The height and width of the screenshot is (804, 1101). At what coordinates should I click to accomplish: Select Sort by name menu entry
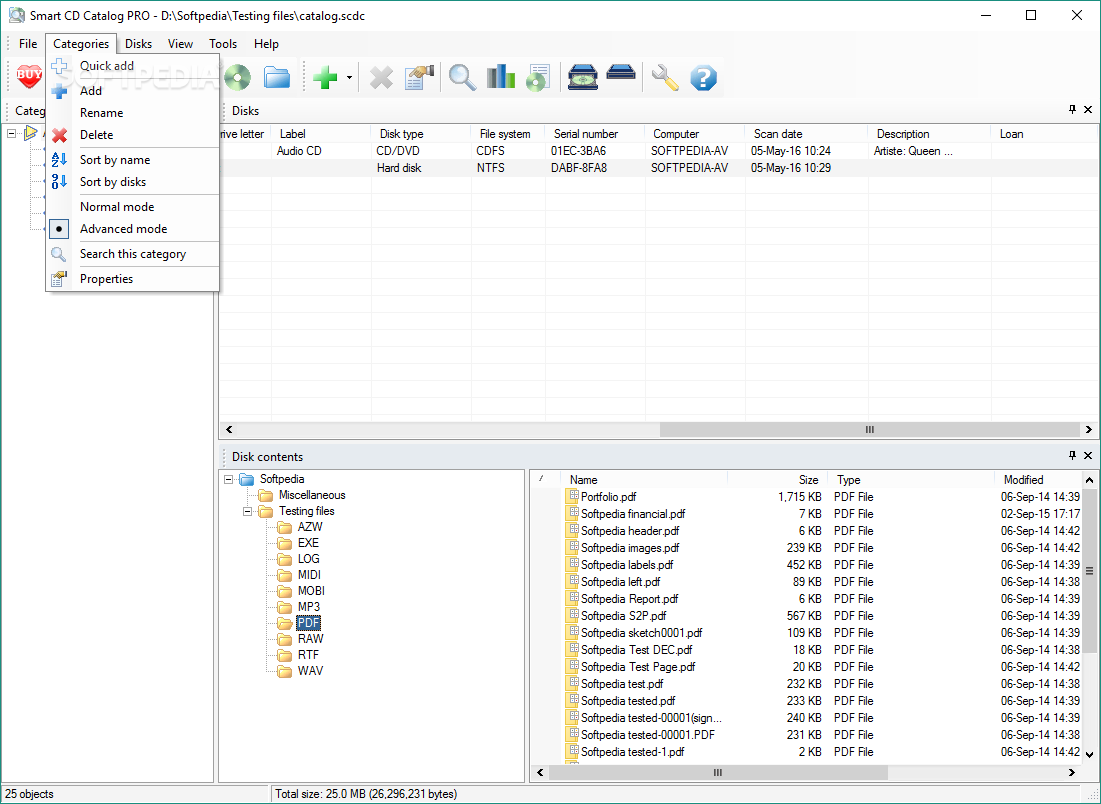[133, 160]
